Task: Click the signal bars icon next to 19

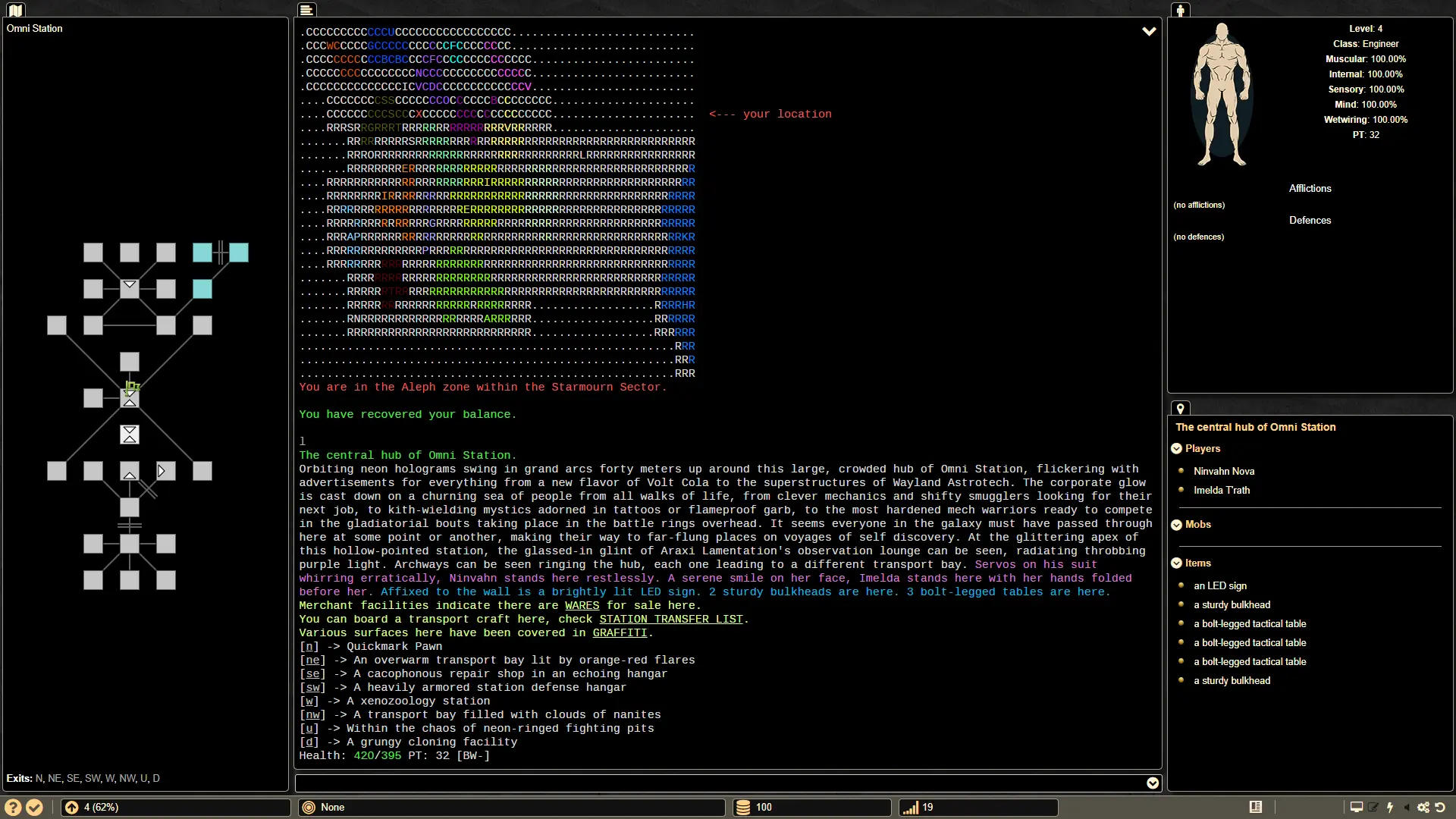Action: pyautogui.click(x=911, y=808)
